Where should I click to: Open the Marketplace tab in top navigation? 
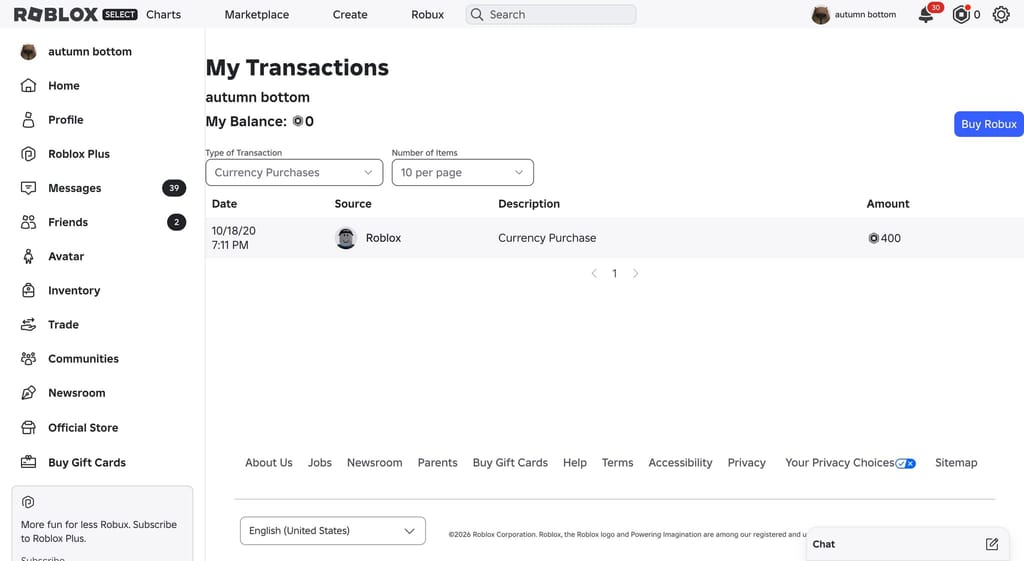click(x=257, y=14)
